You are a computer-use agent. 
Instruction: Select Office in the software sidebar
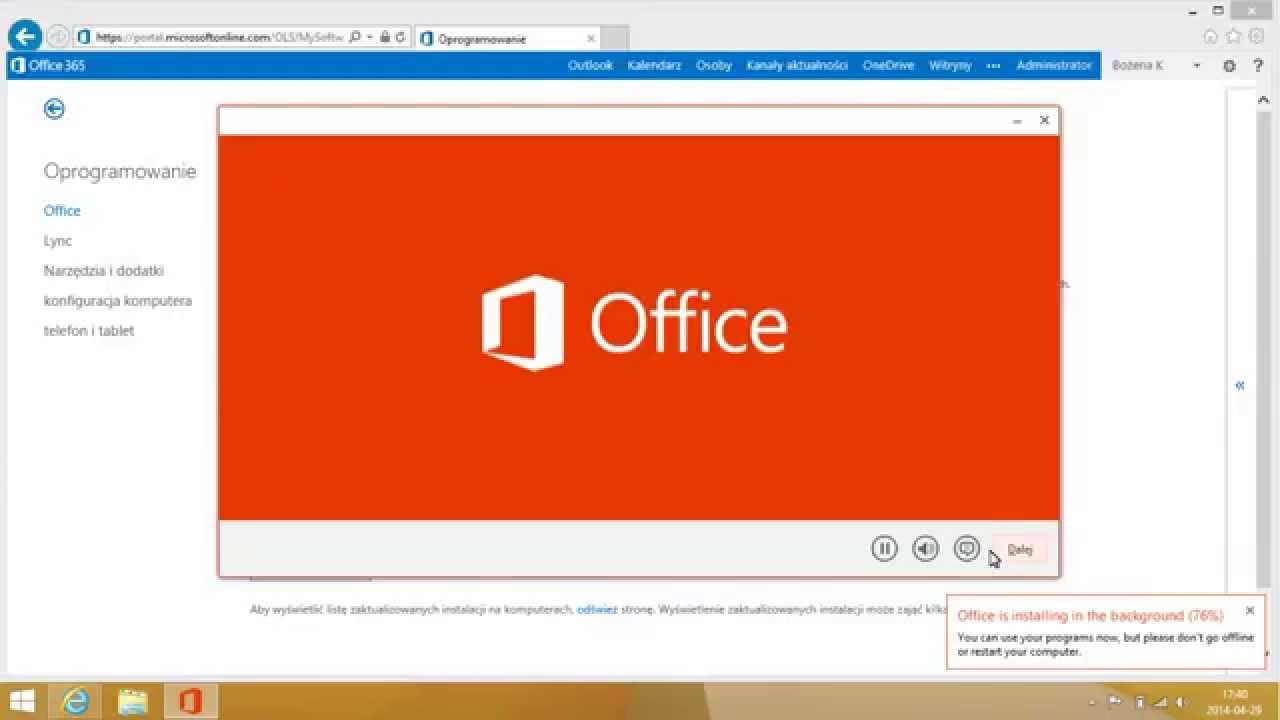pos(62,210)
